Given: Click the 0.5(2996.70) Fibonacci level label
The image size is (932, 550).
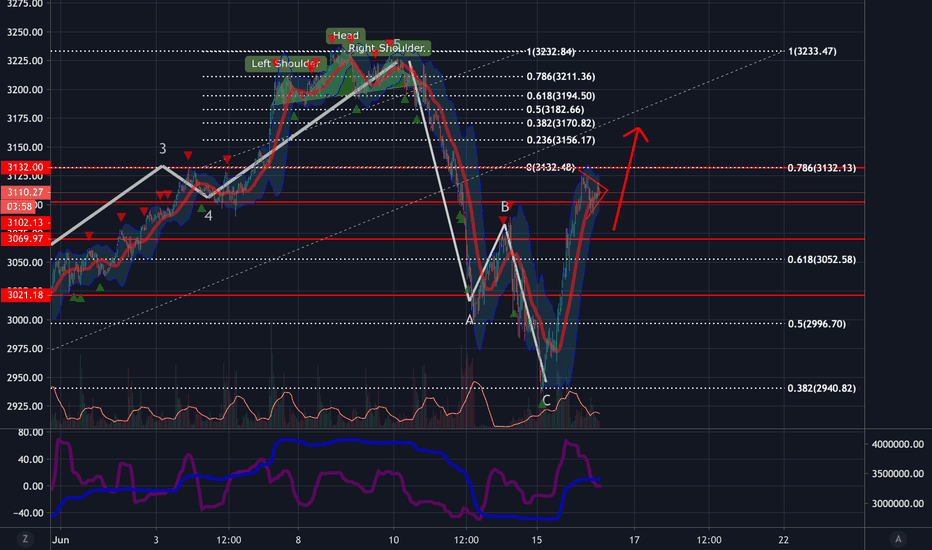Looking at the screenshot, I should [x=817, y=323].
